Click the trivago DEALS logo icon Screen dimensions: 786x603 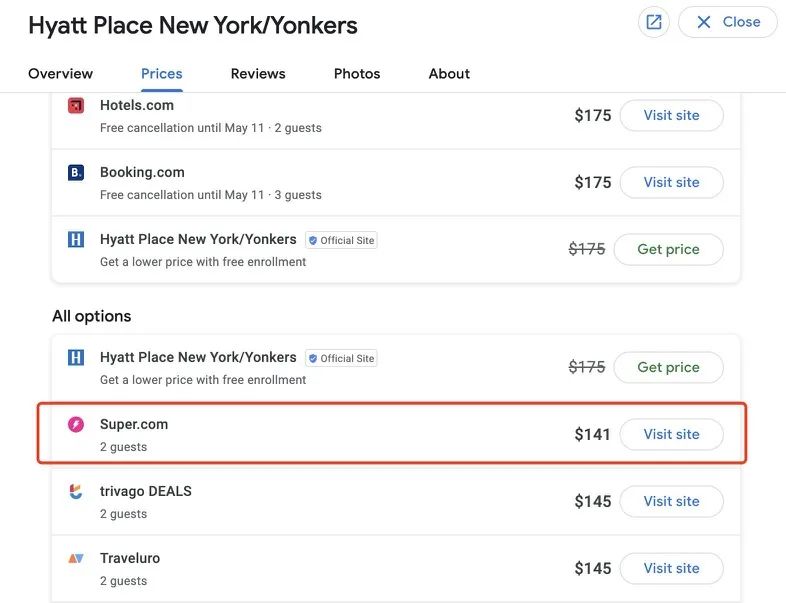[76, 491]
